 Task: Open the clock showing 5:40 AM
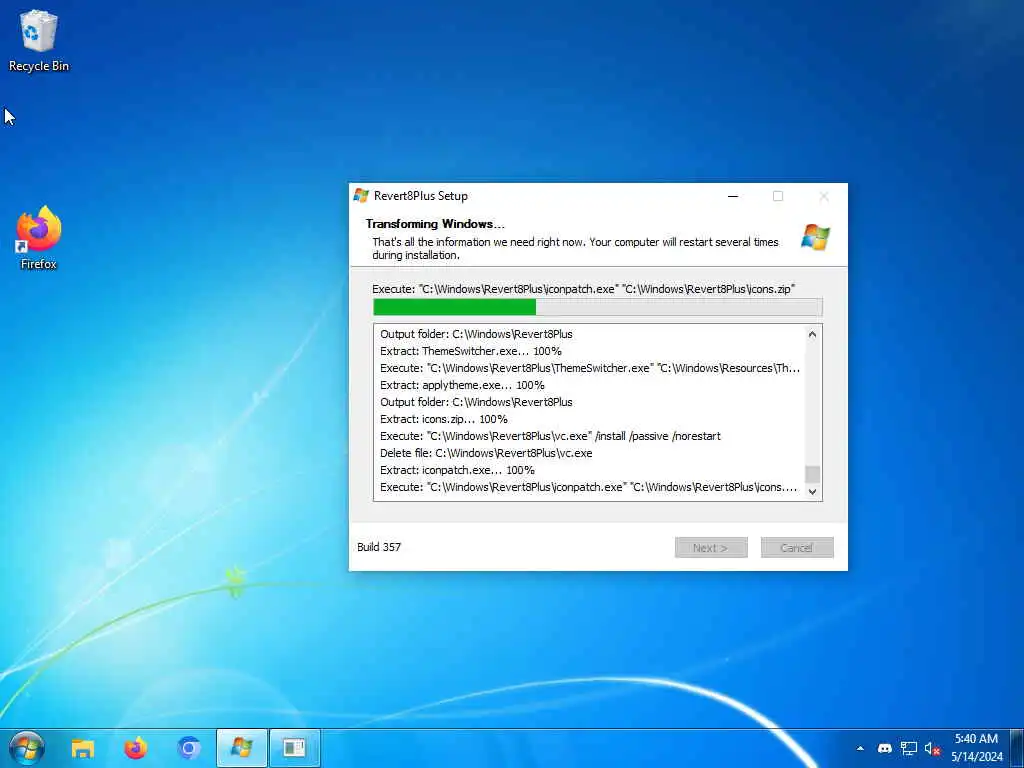[x=977, y=748]
